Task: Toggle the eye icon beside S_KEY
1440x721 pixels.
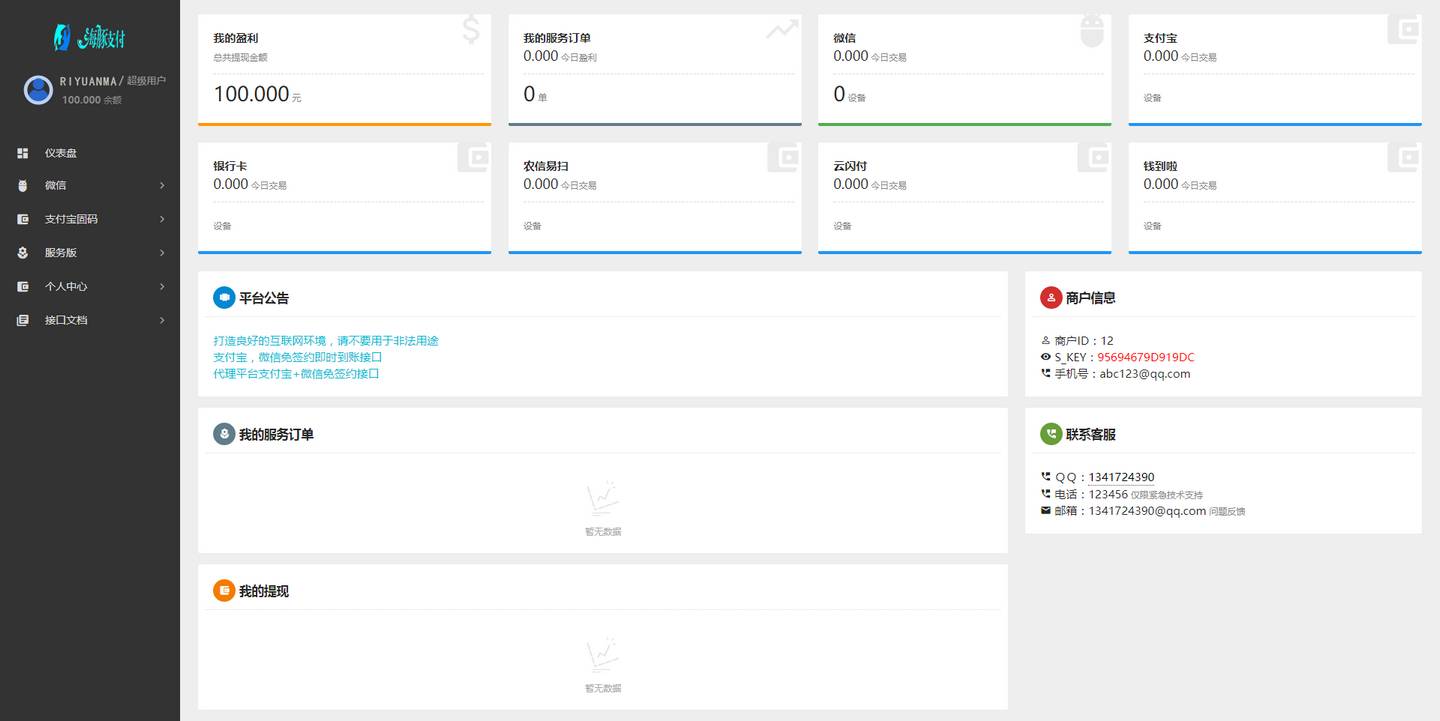Action: point(1046,357)
